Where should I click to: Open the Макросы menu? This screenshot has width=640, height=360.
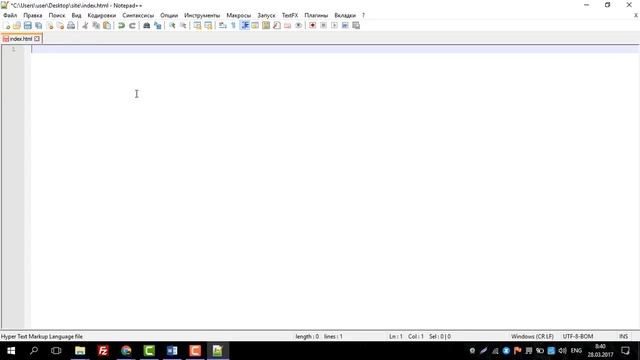tap(238, 15)
